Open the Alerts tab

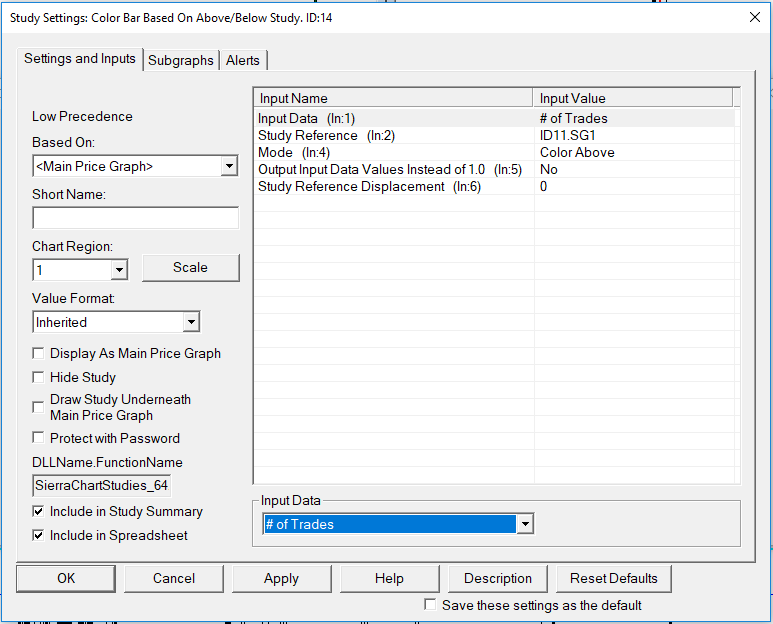pyautogui.click(x=243, y=60)
